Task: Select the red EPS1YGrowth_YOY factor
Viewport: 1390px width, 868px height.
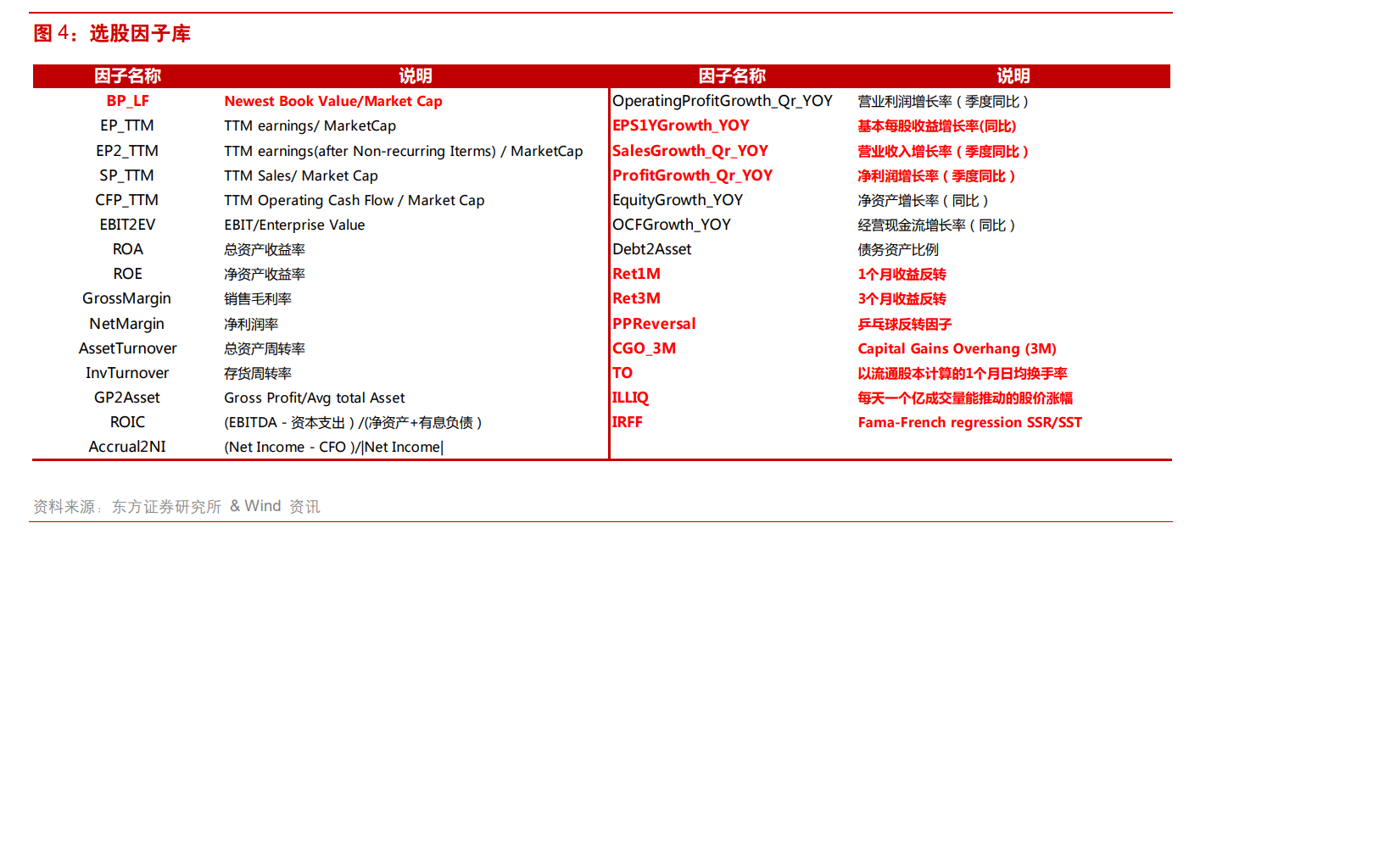Action: coord(680,125)
